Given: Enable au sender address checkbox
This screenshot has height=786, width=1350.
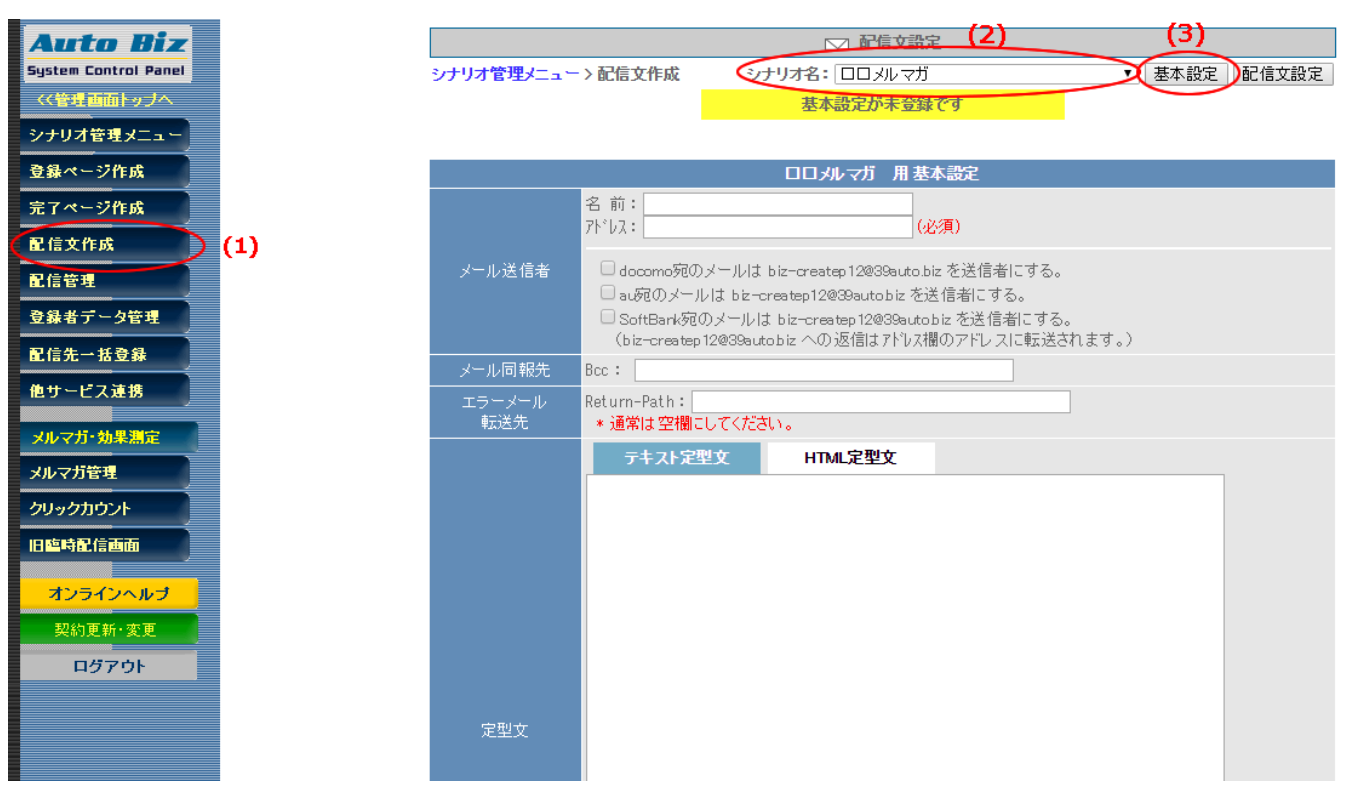Looking at the screenshot, I should [x=607, y=294].
